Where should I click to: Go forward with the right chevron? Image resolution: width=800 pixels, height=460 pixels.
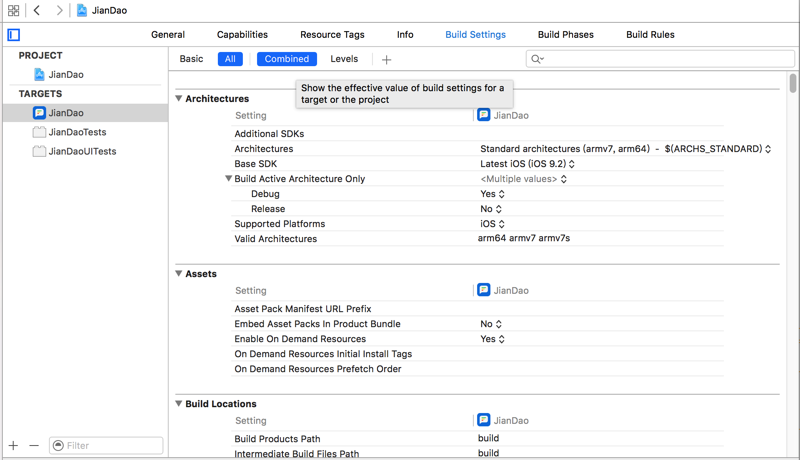pos(59,10)
